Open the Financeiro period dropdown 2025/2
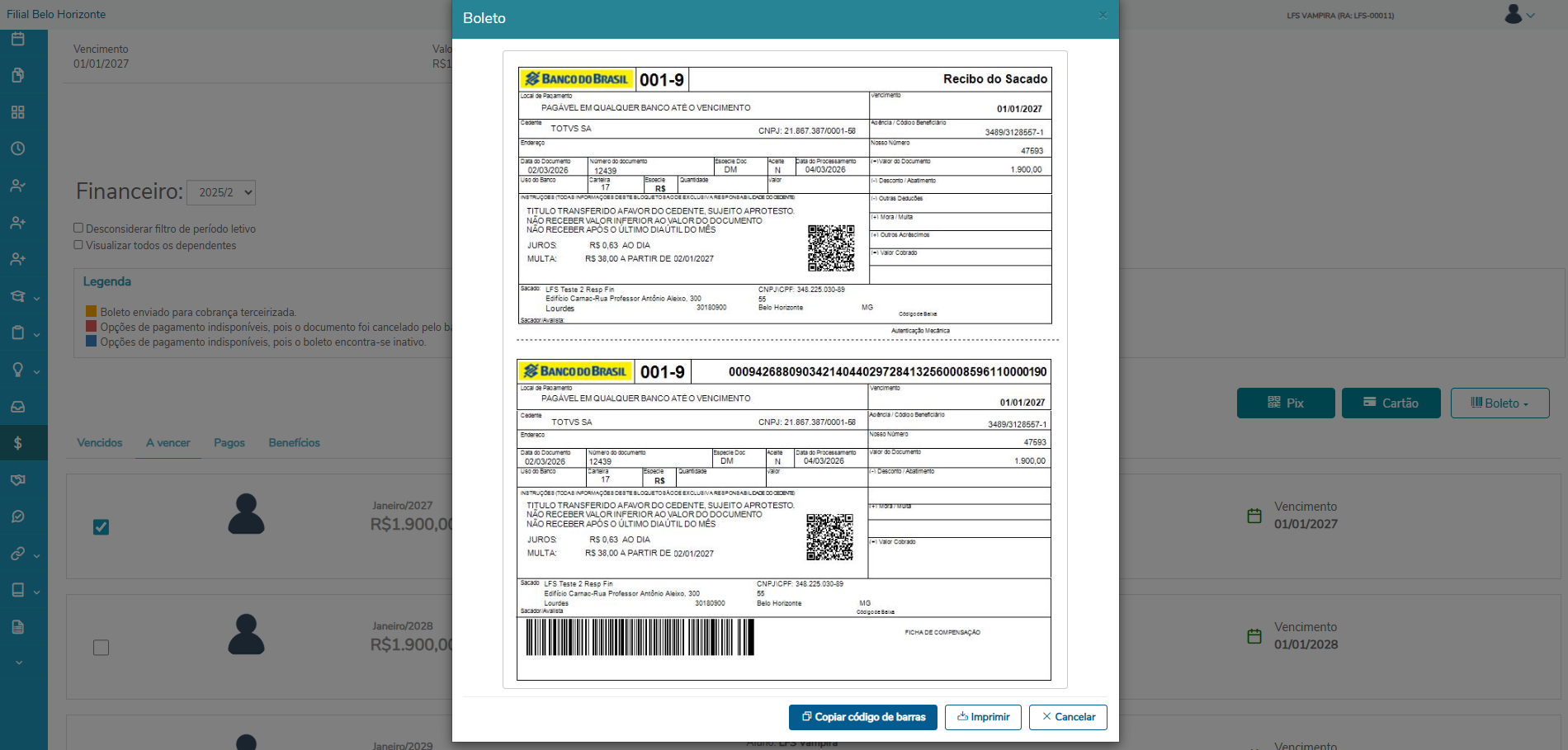Image resolution: width=1568 pixels, height=750 pixels. click(221, 192)
